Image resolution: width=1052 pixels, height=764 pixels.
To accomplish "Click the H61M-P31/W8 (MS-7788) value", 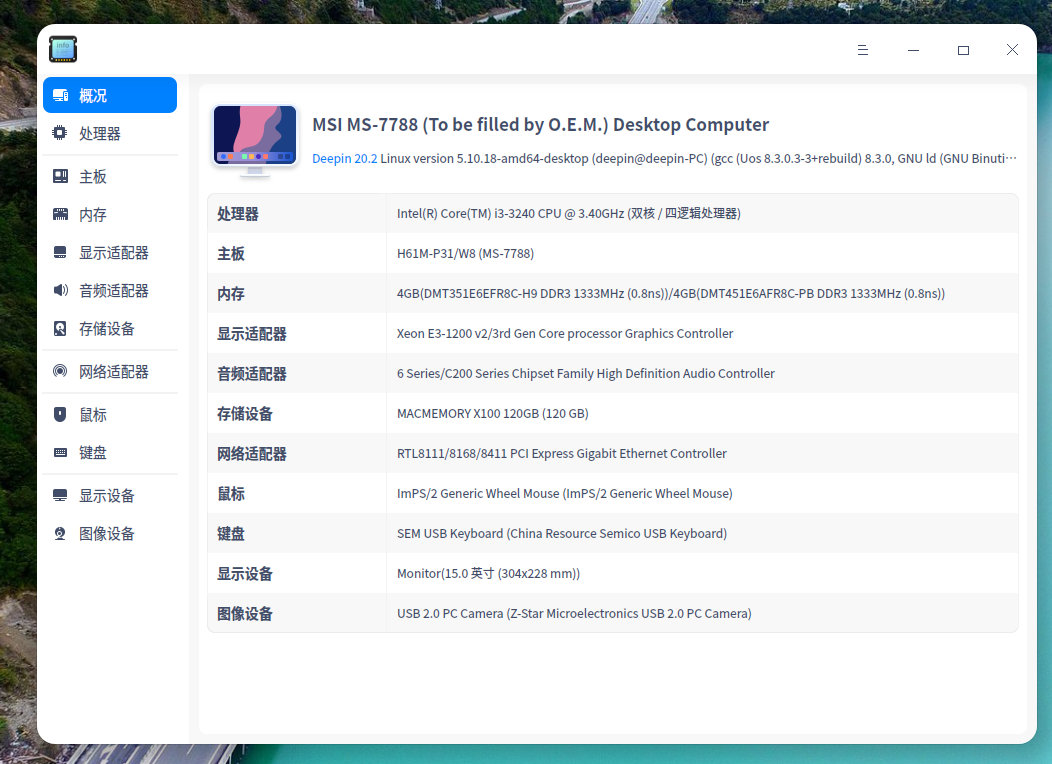I will point(465,254).
